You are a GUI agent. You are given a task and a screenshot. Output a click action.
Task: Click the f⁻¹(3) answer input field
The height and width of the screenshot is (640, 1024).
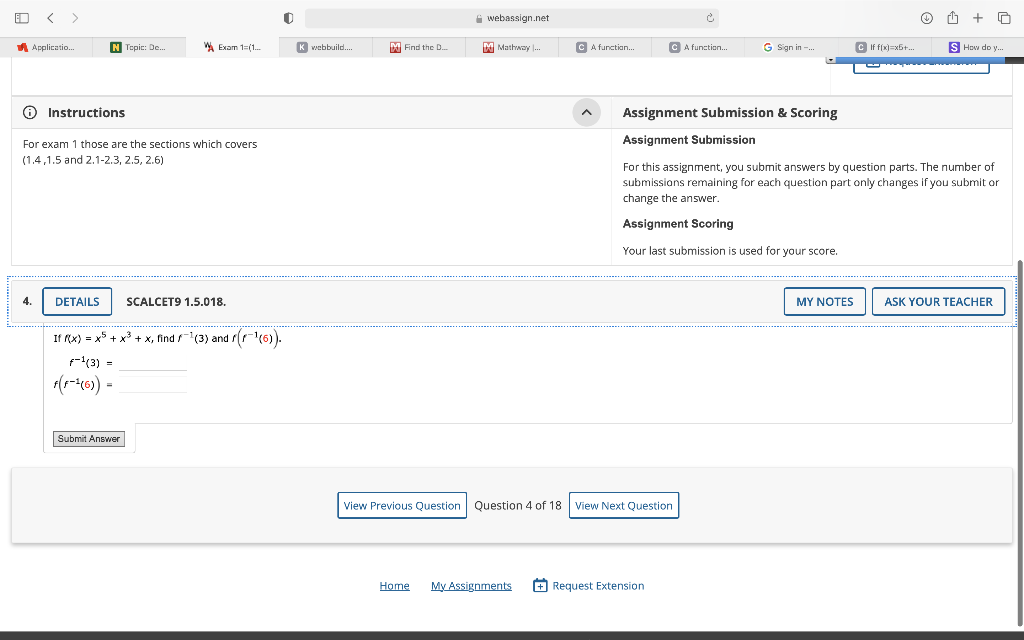click(151, 361)
